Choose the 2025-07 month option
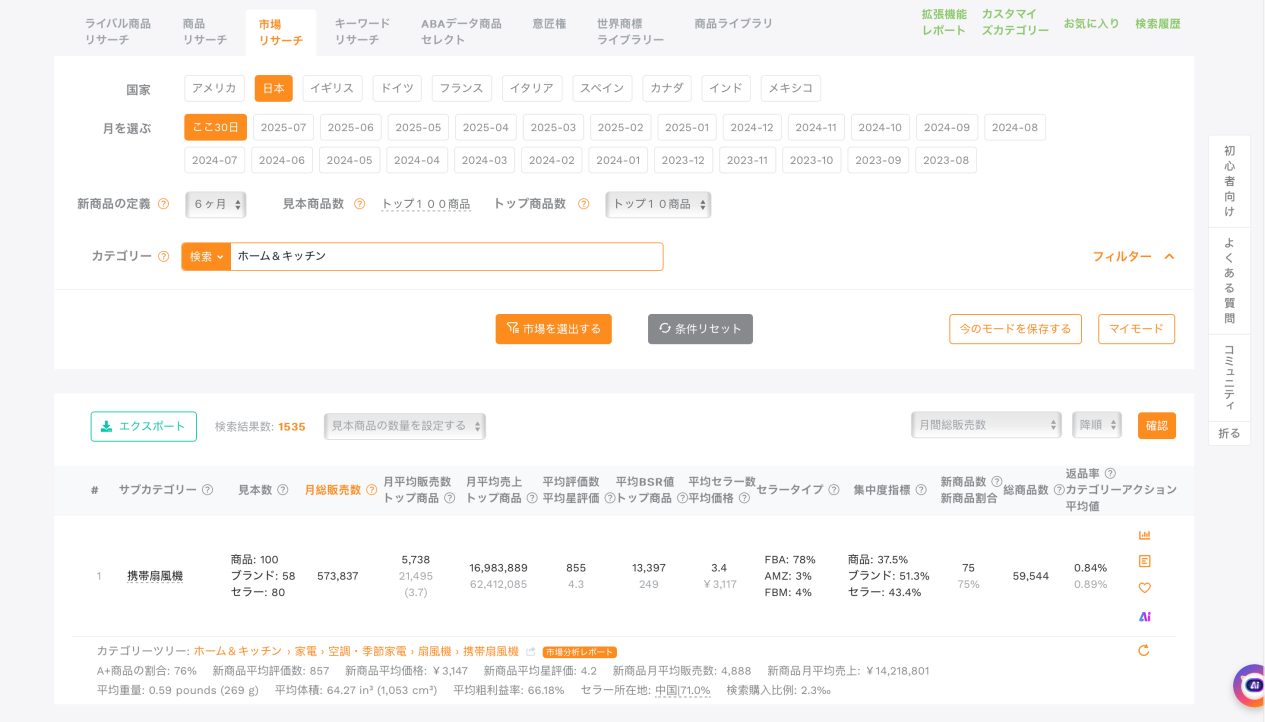 tap(283, 127)
